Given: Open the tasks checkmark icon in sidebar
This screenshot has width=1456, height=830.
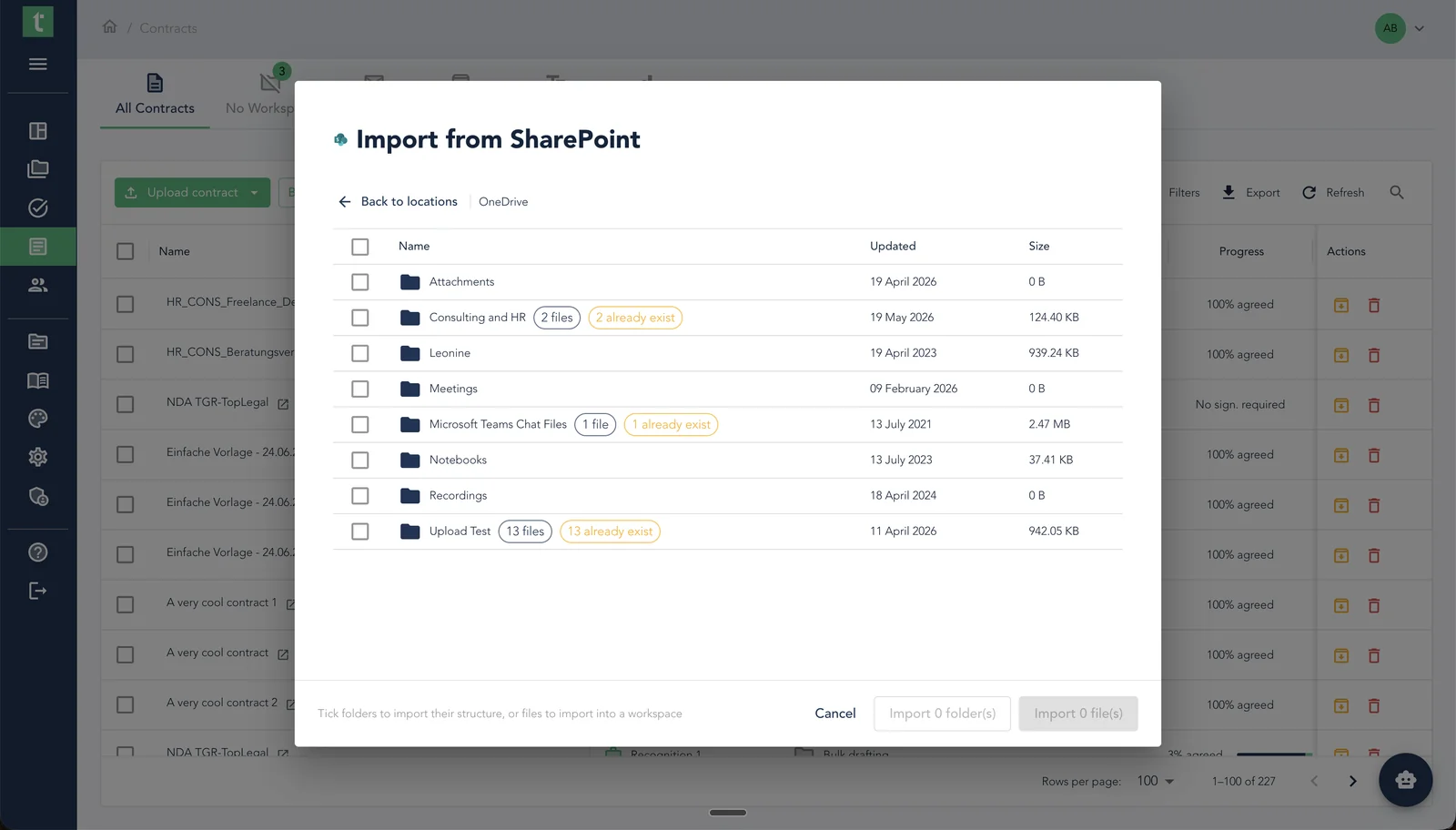Looking at the screenshot, I should [x=37, y=207].
